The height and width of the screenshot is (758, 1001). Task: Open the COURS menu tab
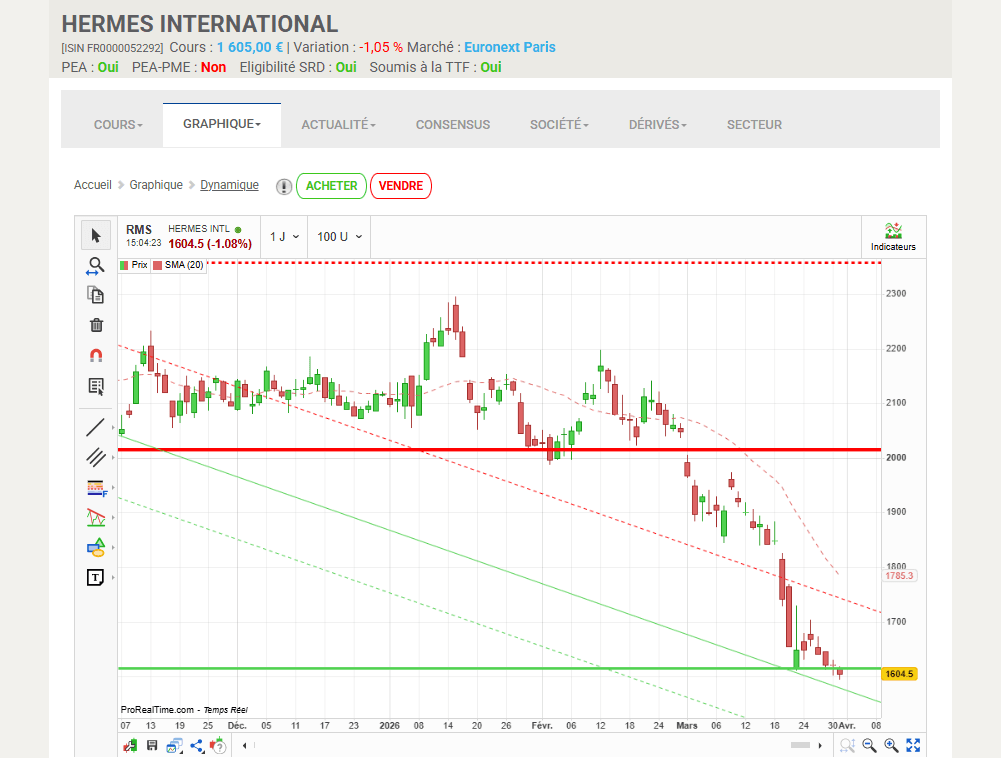[x=118, y=125]
